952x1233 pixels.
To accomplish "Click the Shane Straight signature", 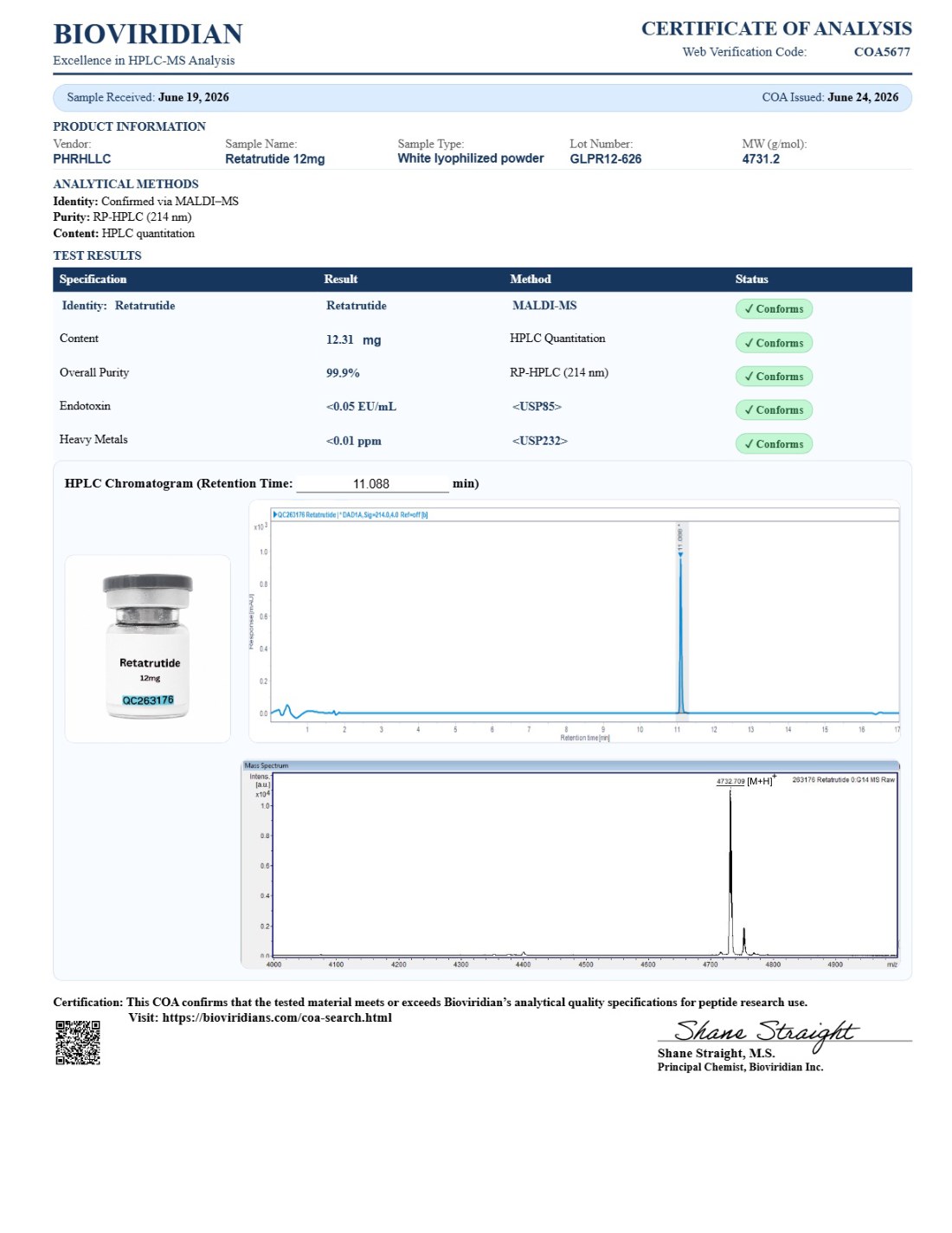I will click(x=763, y=1032).
